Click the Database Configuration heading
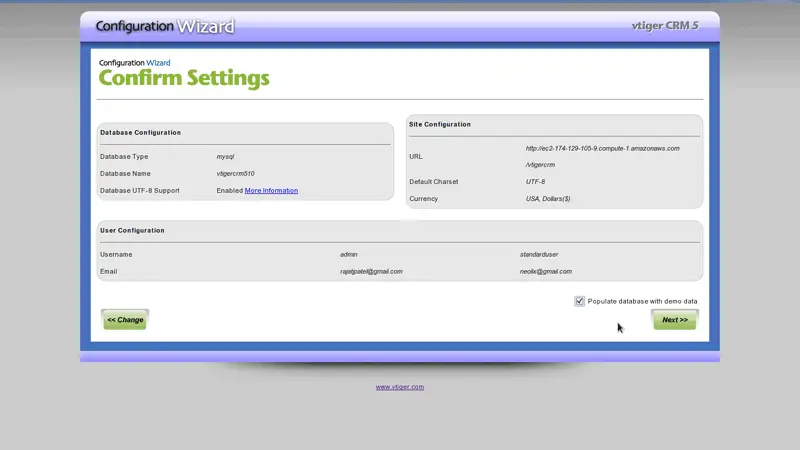The height and width of the screenshot is (450, 800). coord(140,133)
